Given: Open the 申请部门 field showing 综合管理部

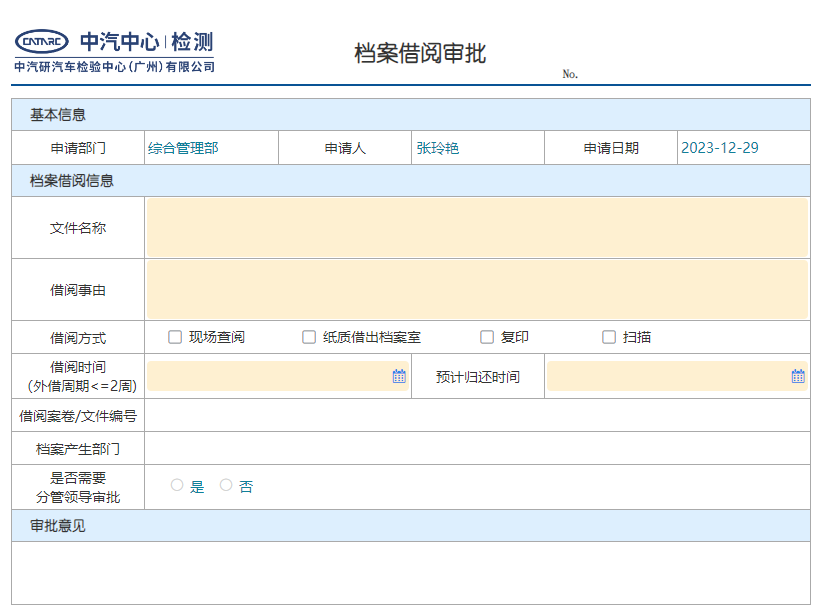Looking at the screenshot, I should [x=210, y=147].
